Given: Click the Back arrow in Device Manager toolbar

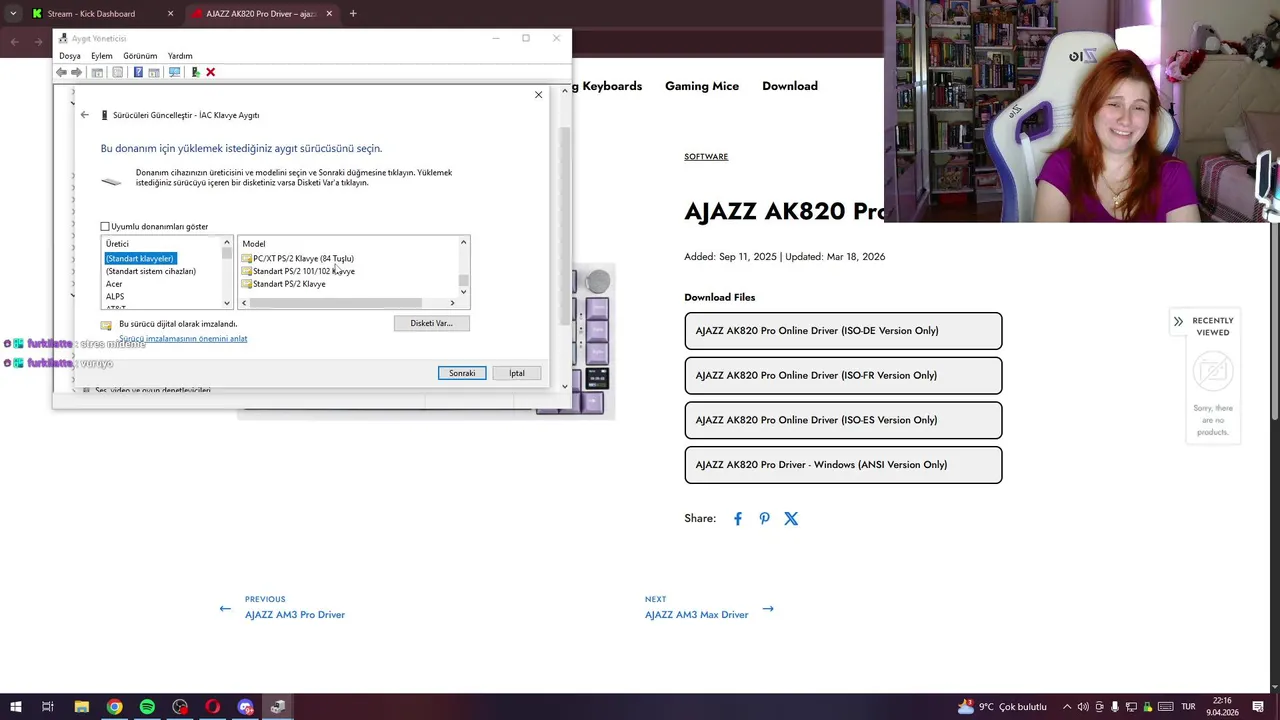Looking at the screenshot, I should [62, 72].
